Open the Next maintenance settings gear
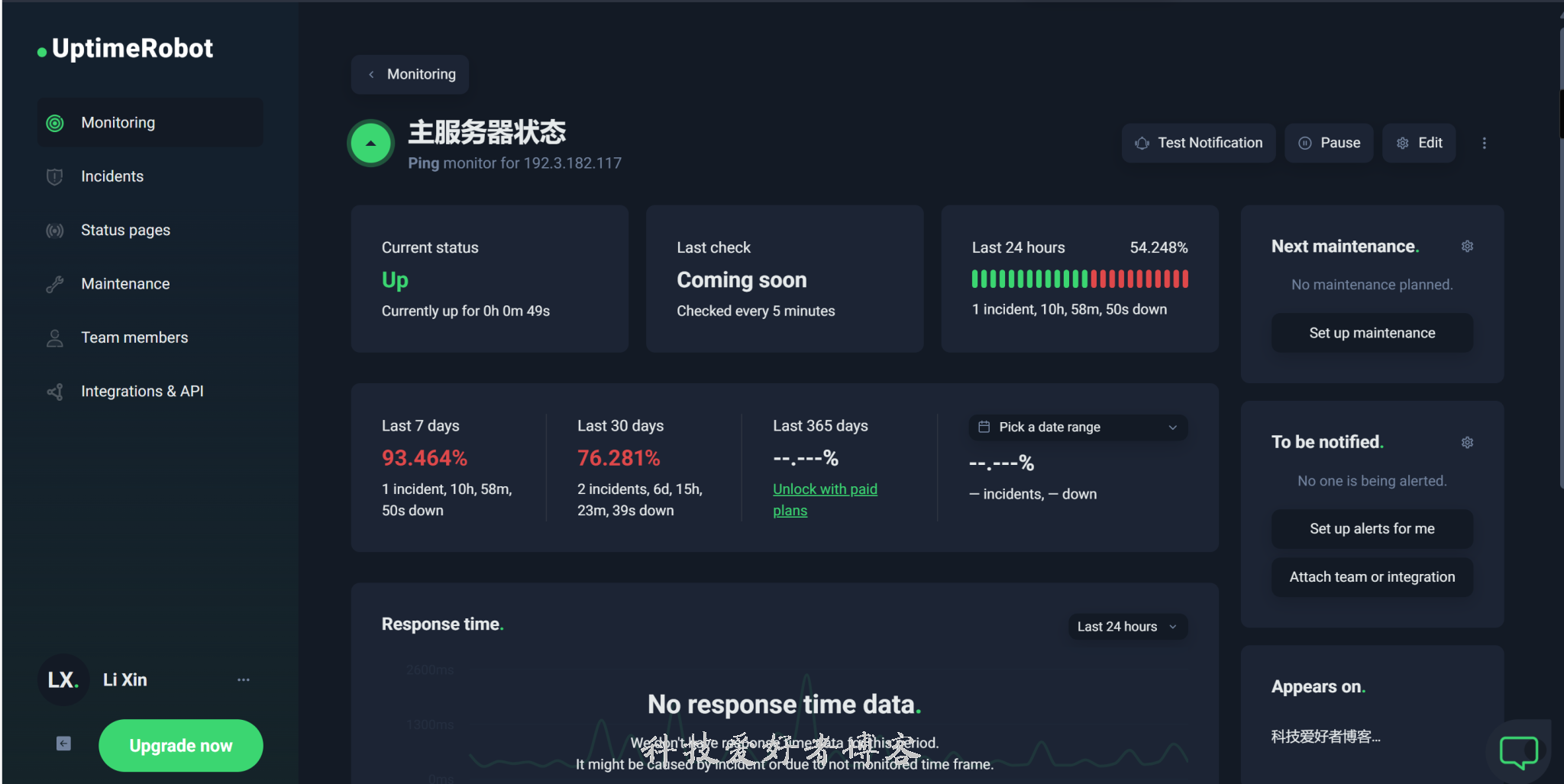This screenshot has height=784, width=1564. pos(1467,247)
